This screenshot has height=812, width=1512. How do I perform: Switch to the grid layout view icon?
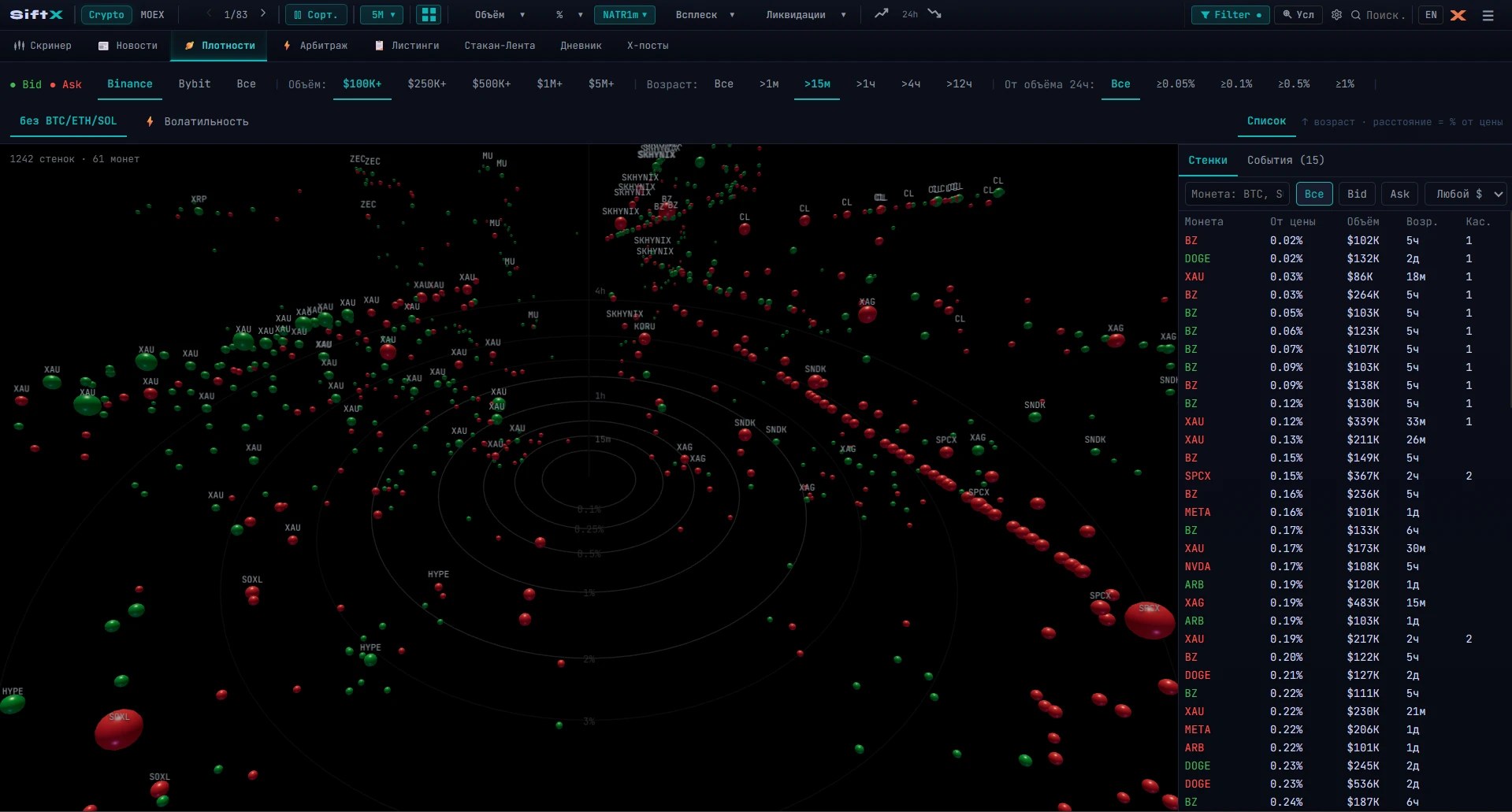click(x=429, y=14)
